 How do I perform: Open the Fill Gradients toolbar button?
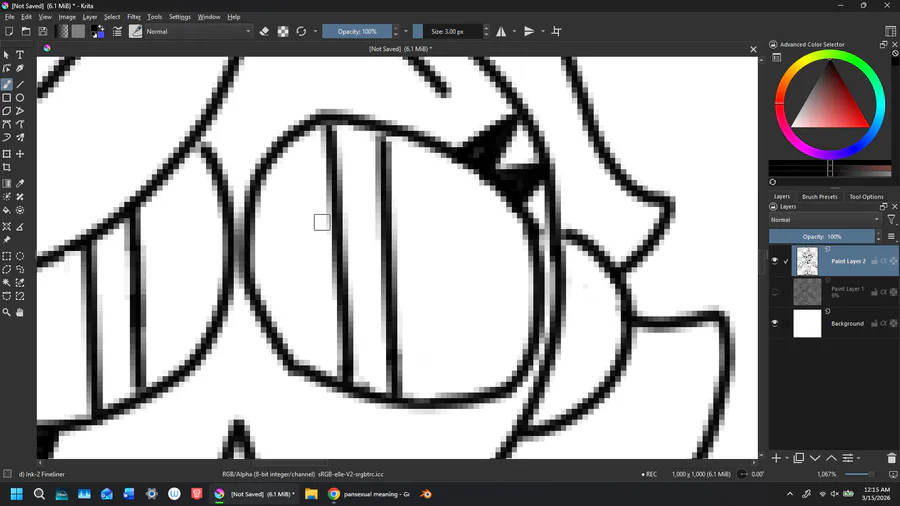62,32
